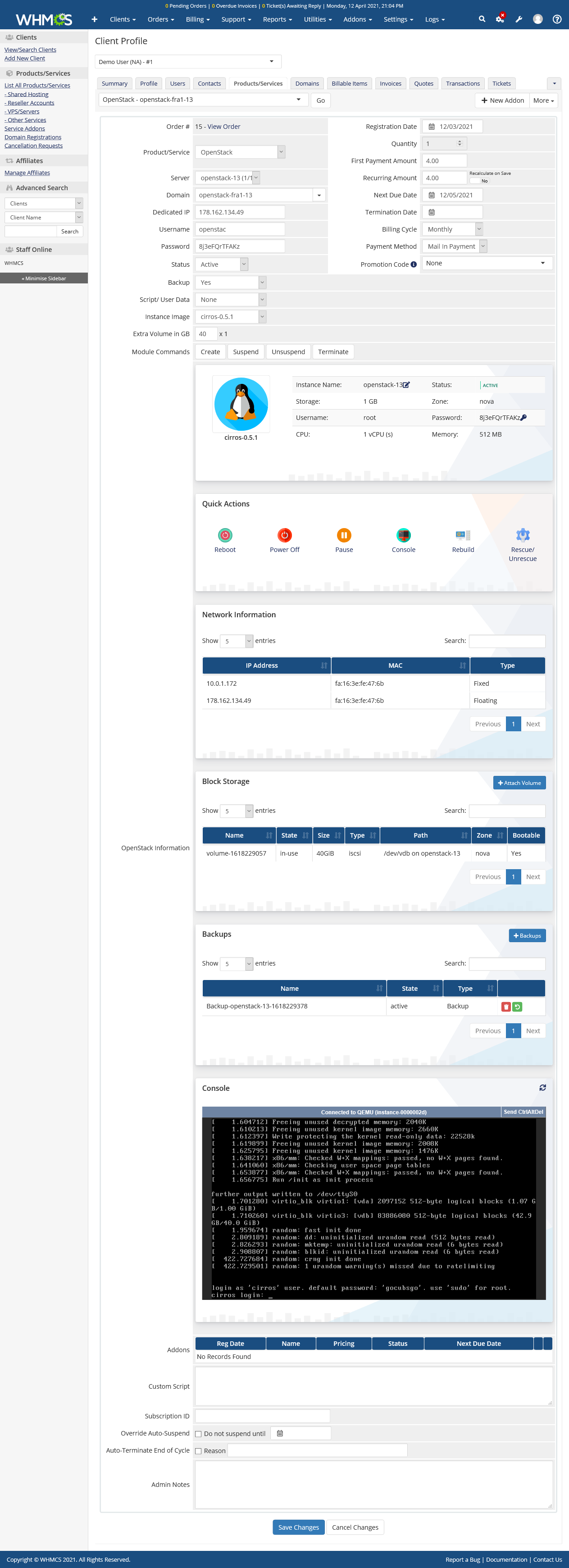Open the Product/Service OpenStack dropdown
This screenshot has height=1568, width=569.
(241, 152)
